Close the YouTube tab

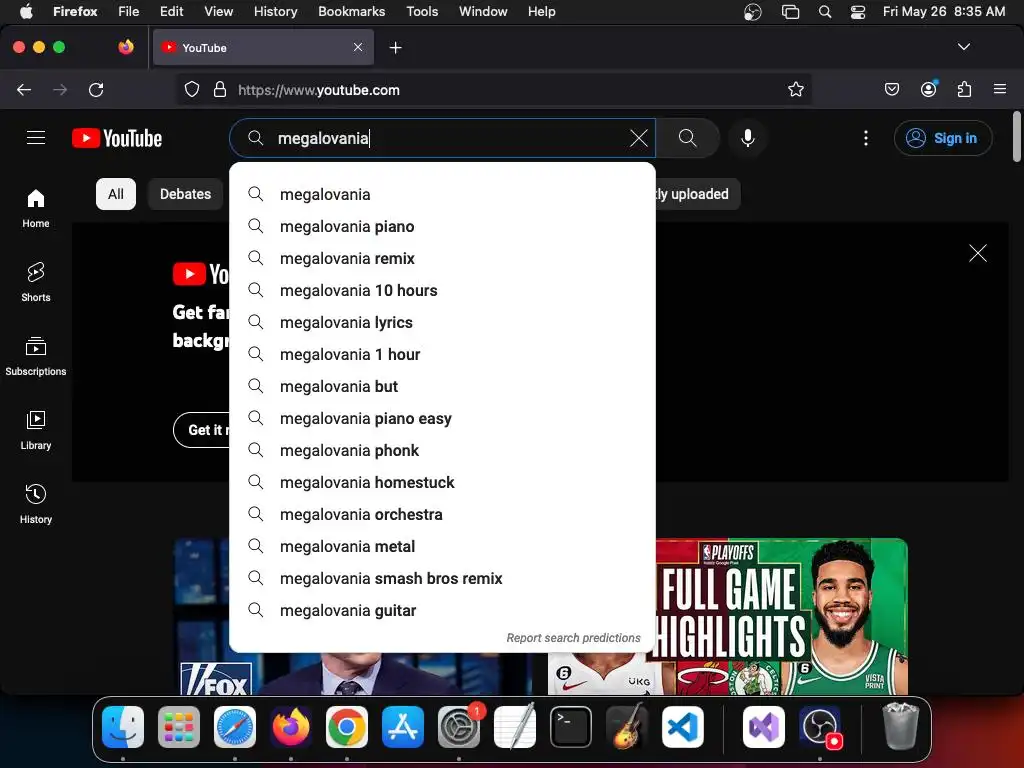(358, 48)
